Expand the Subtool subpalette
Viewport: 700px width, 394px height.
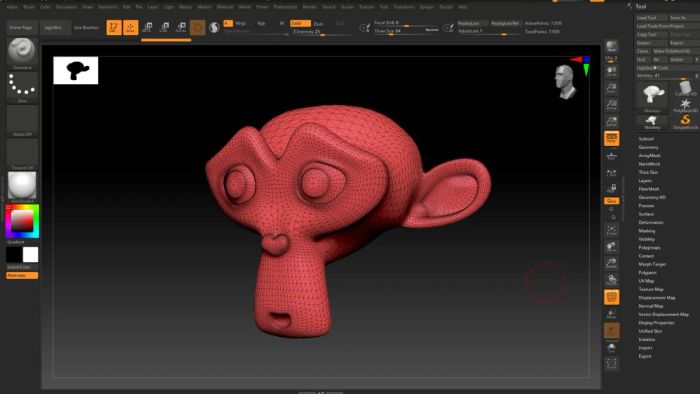pyautogui.click(x=646, y=139)
